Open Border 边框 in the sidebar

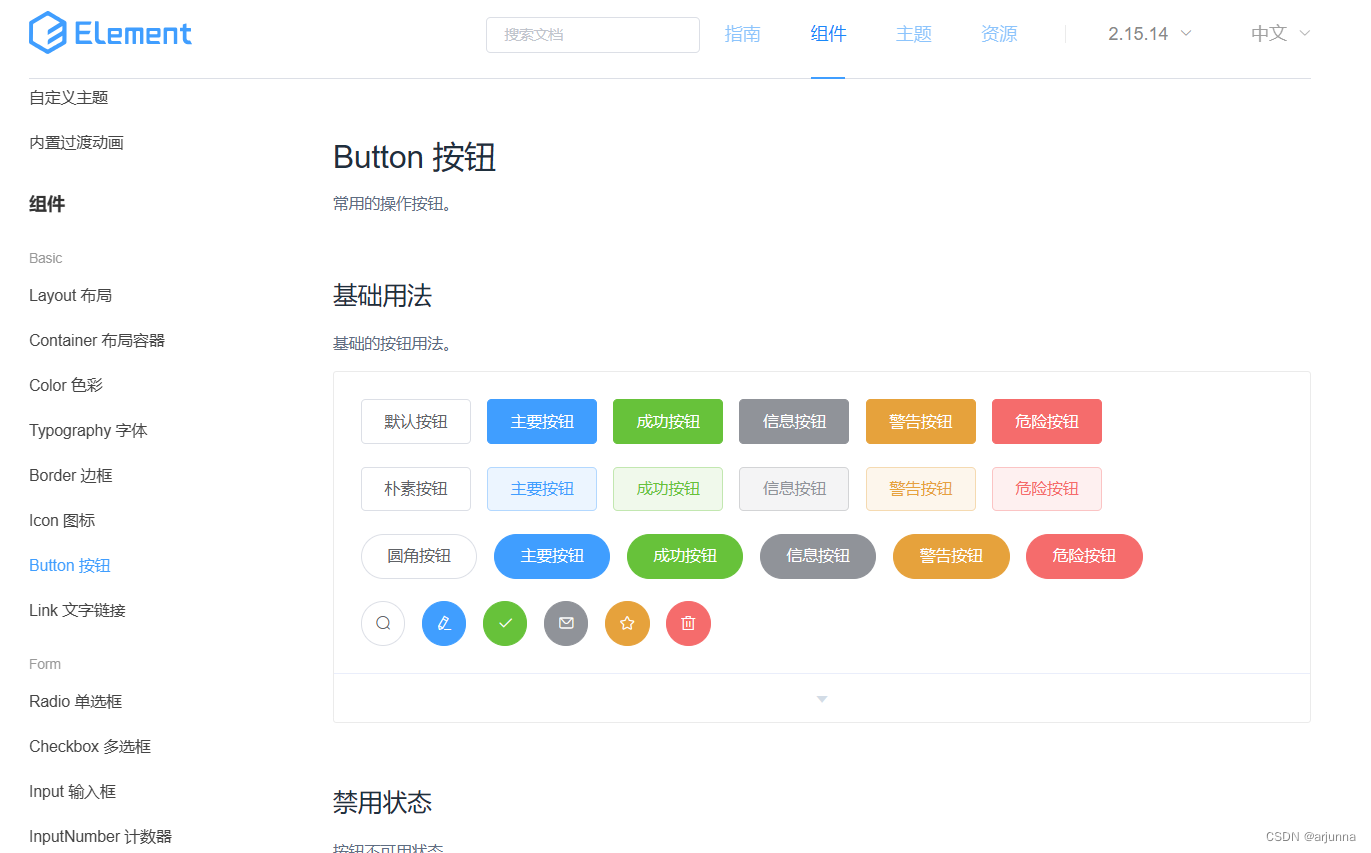[71, 475]
